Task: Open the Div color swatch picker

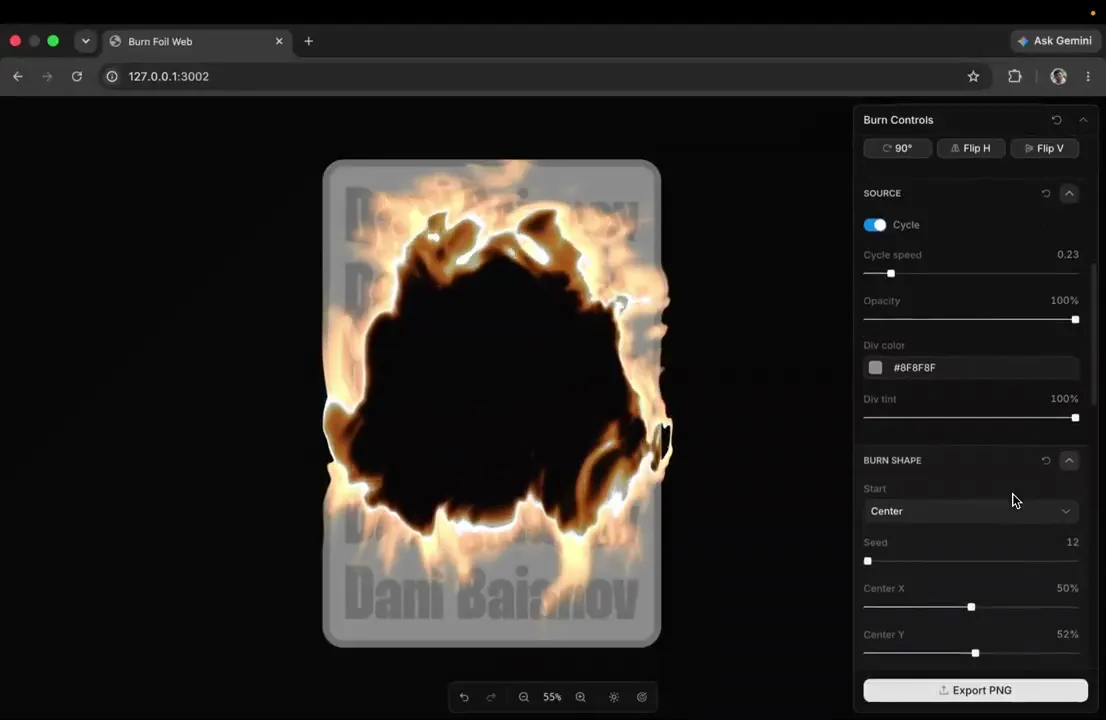Action: coord(875,367)
